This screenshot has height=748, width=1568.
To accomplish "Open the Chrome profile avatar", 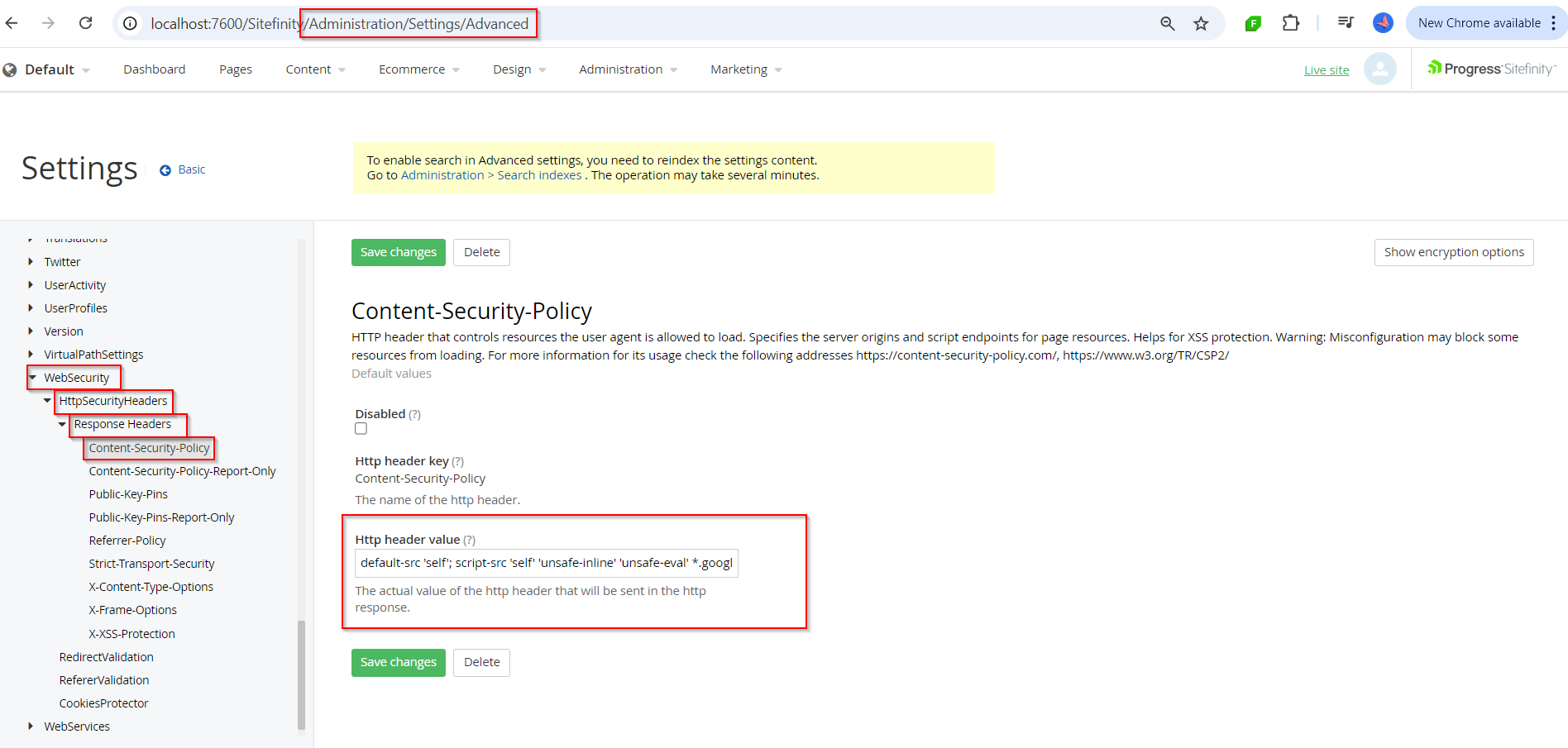I will click(x=1383, y=23).
